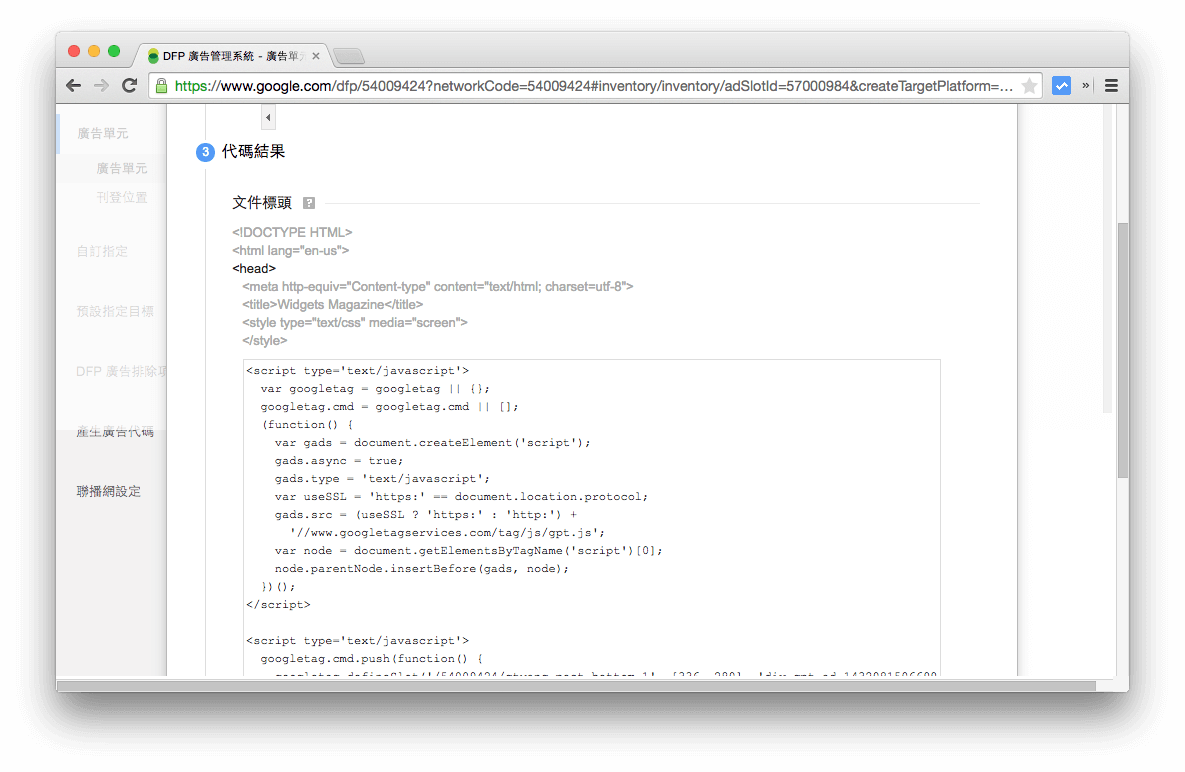Select 刊登位置 in the sidebar
The image size is (1185, 772).
click(123, 197)
